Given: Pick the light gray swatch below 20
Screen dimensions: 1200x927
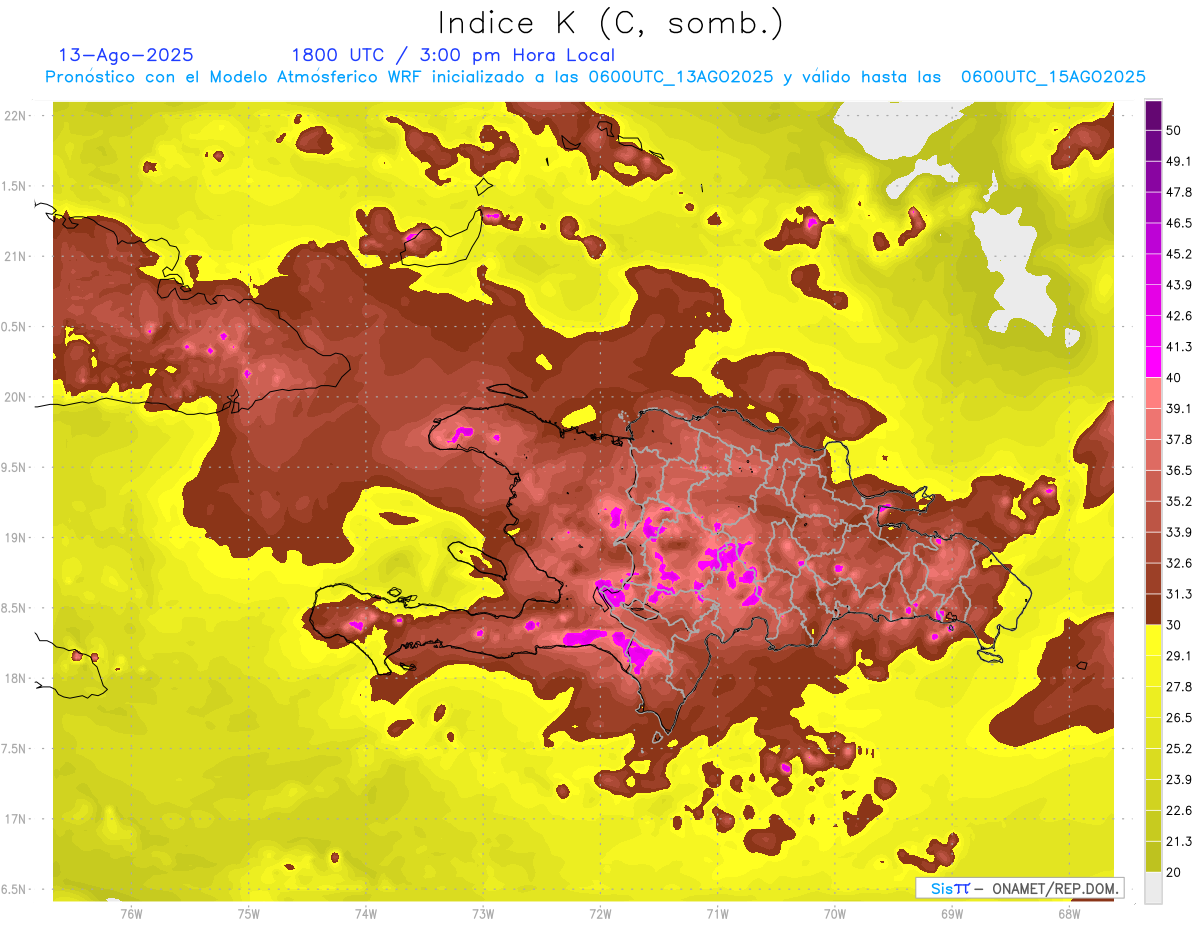Looking at the screenshot, I should point(1153,887).
